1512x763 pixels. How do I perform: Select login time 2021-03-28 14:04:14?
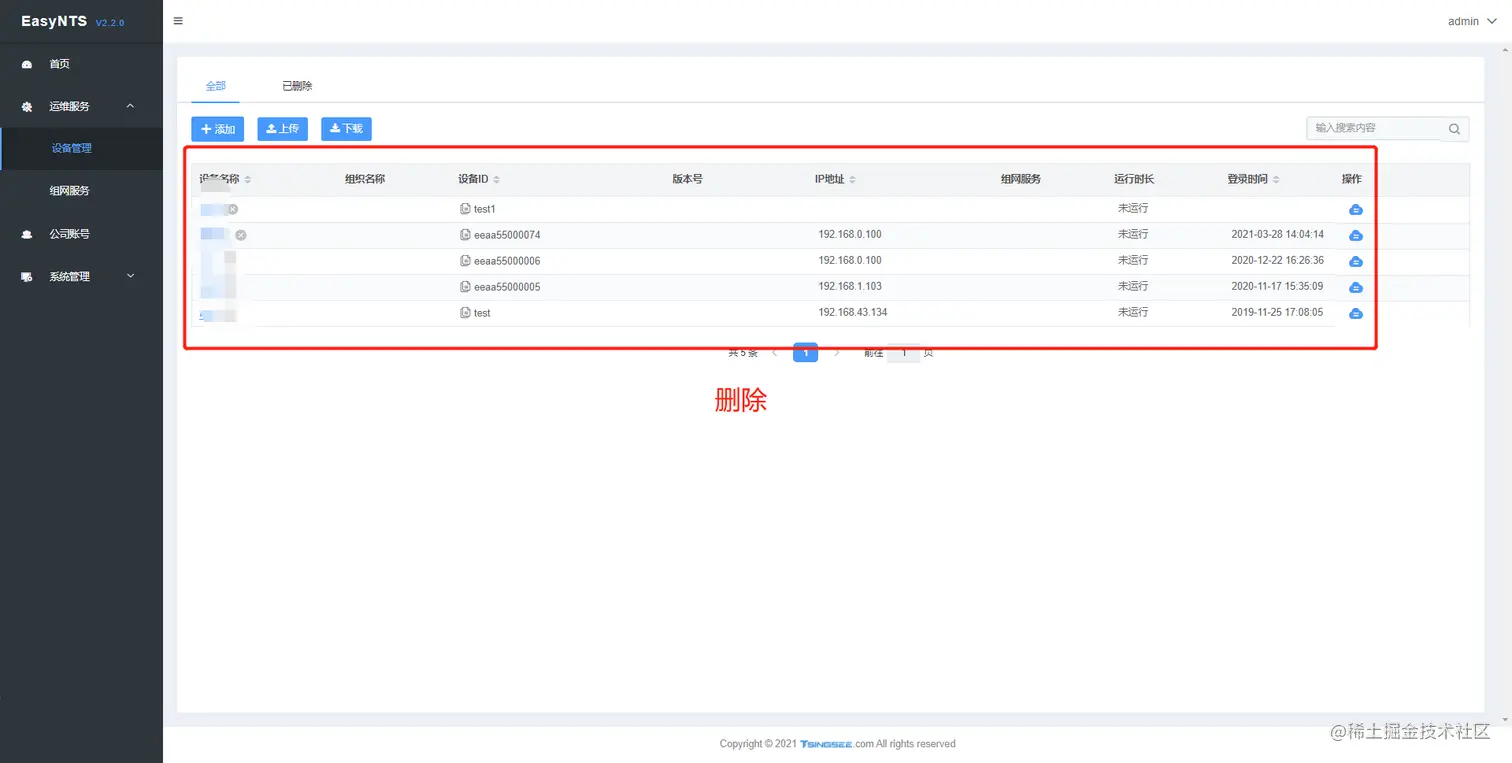pyautogui.click(x=1278, y=234)
